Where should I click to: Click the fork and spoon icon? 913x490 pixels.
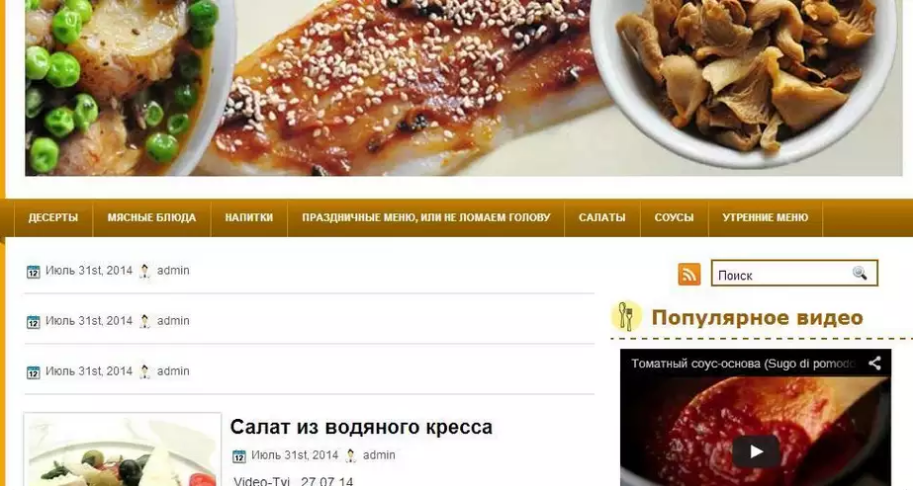pyautogui.click(x=626, y=316)
